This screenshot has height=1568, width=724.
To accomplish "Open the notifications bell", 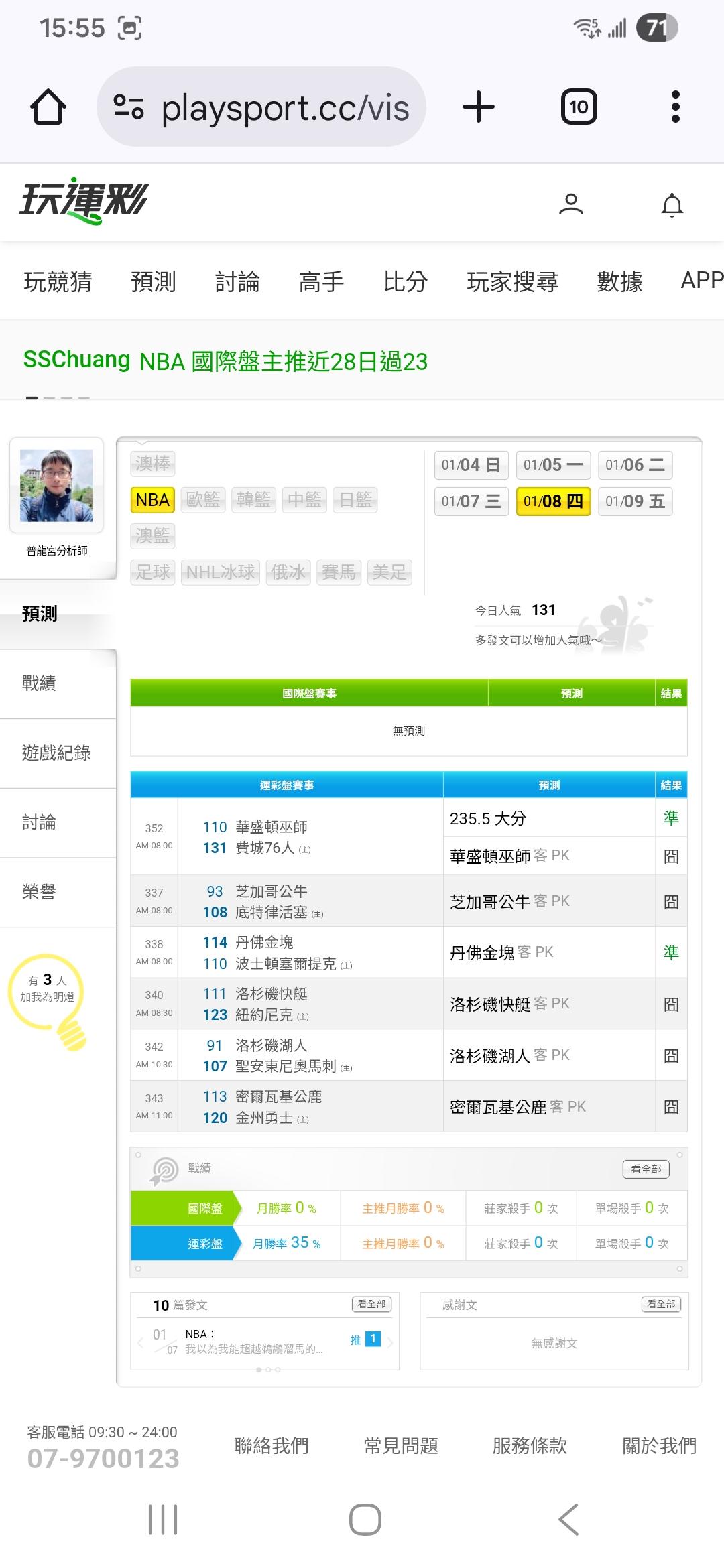I will [x=672, y=205].
